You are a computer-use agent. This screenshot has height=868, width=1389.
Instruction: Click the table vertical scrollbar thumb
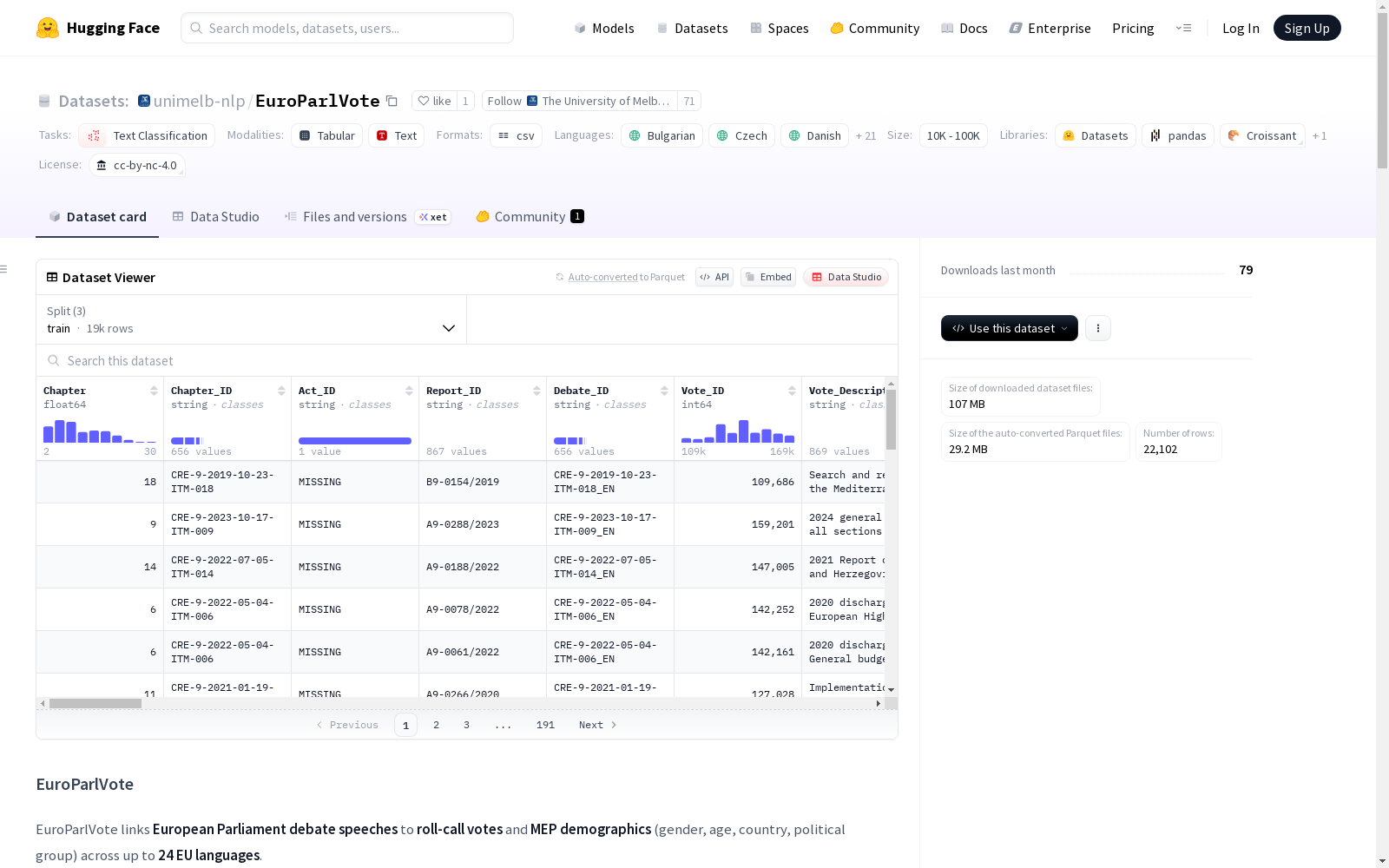(x=891, y=419)
